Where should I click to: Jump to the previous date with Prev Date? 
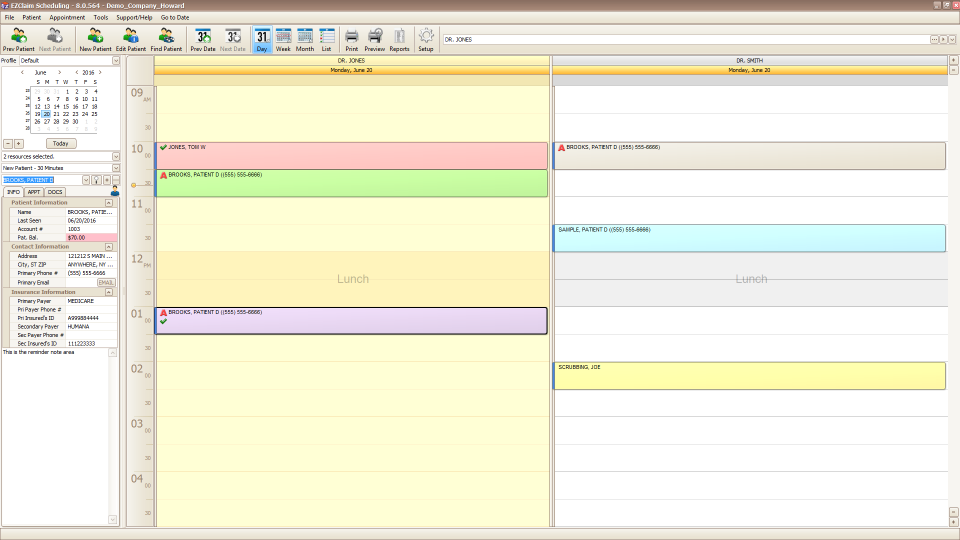(203, 39)
